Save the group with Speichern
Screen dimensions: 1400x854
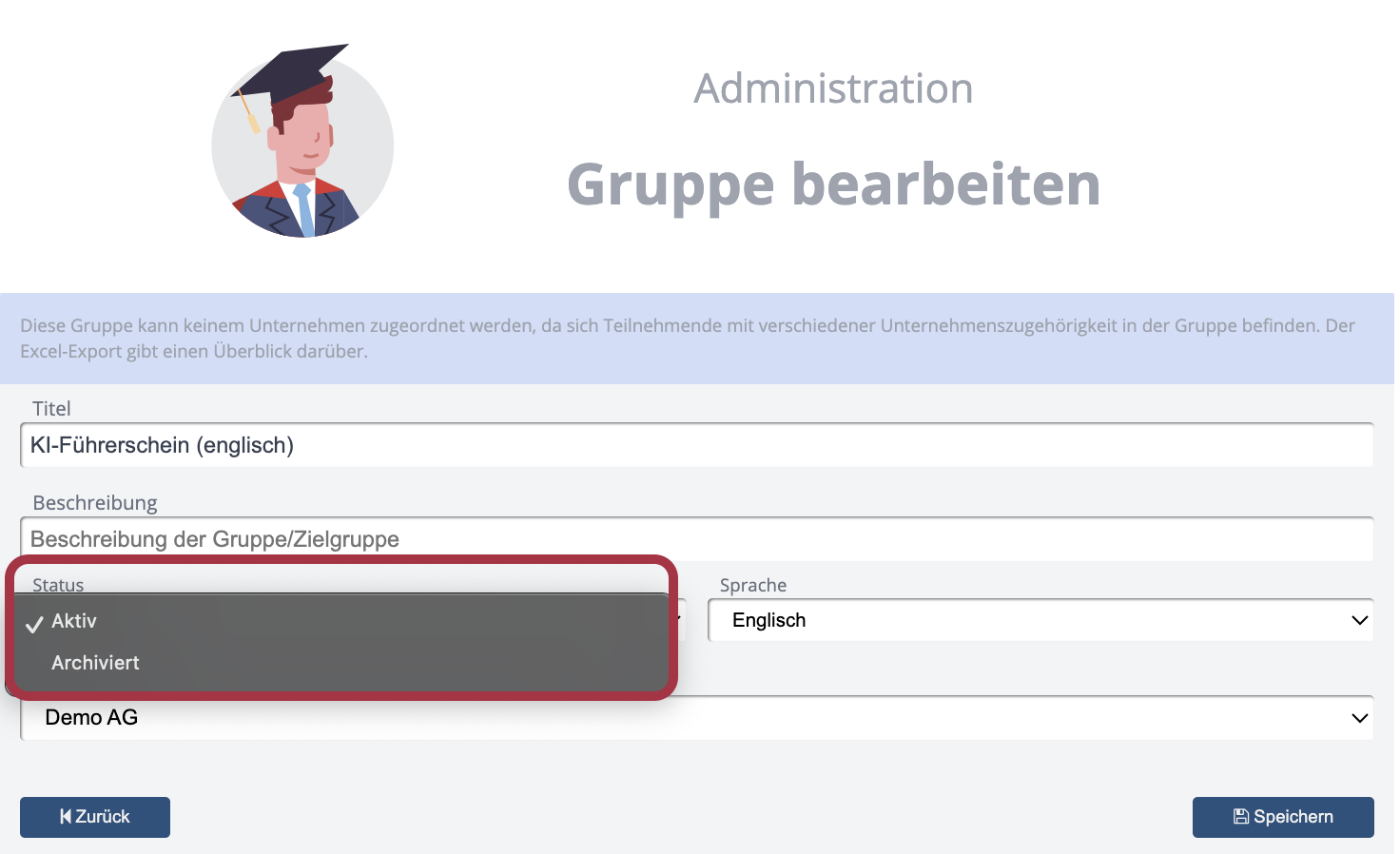point(1282,817)
